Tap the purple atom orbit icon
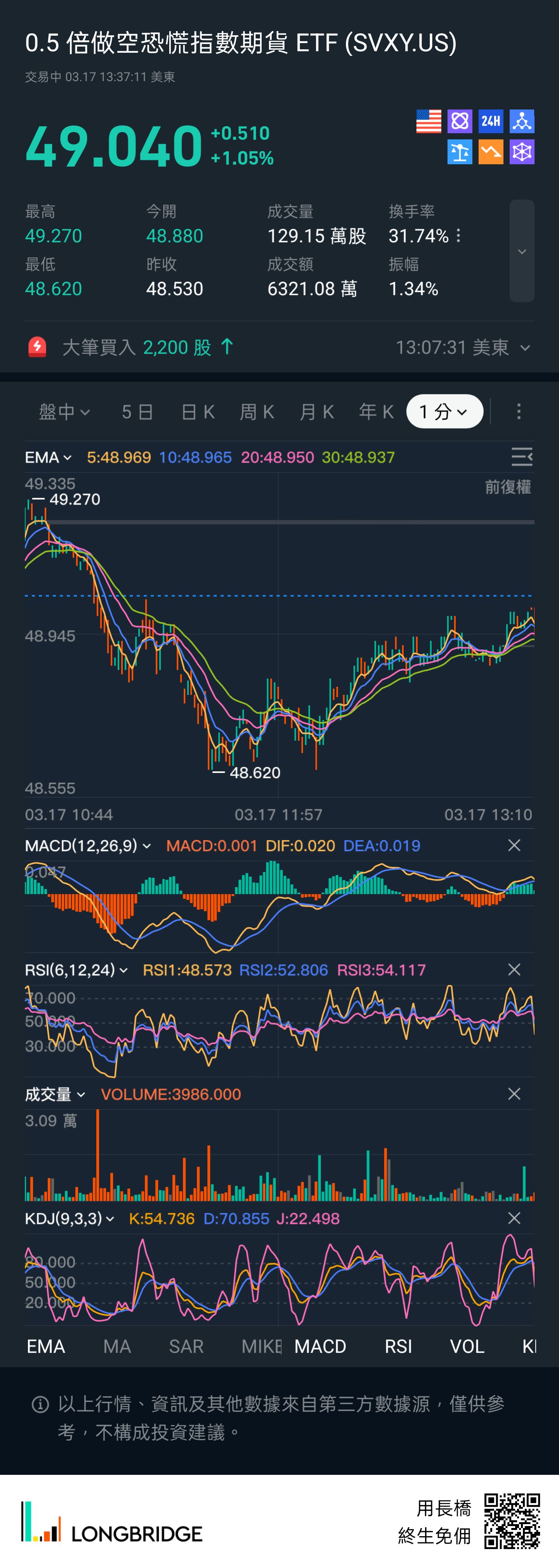 [459, 121]
